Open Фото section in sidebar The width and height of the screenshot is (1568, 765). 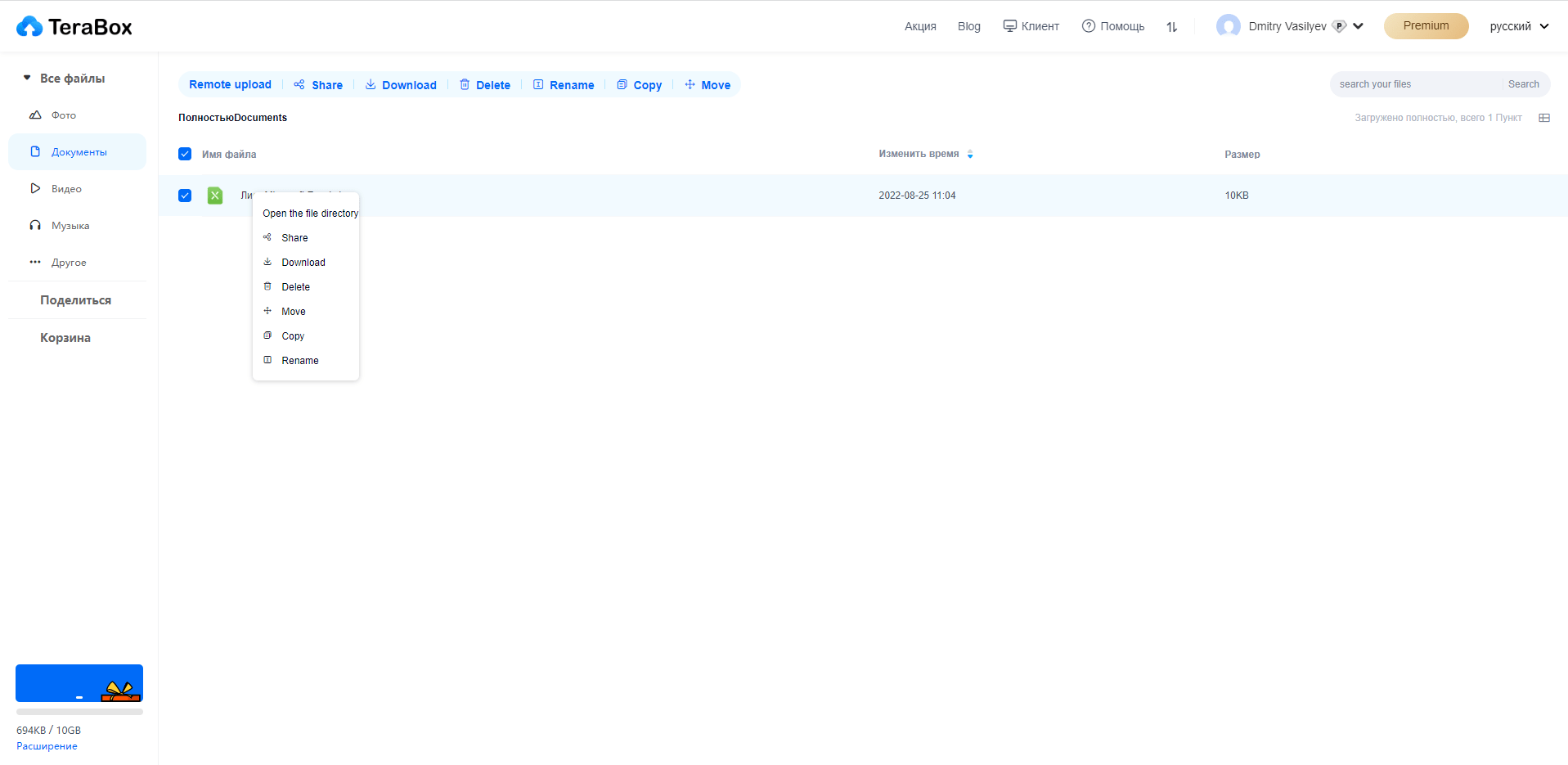click(64, 115)
